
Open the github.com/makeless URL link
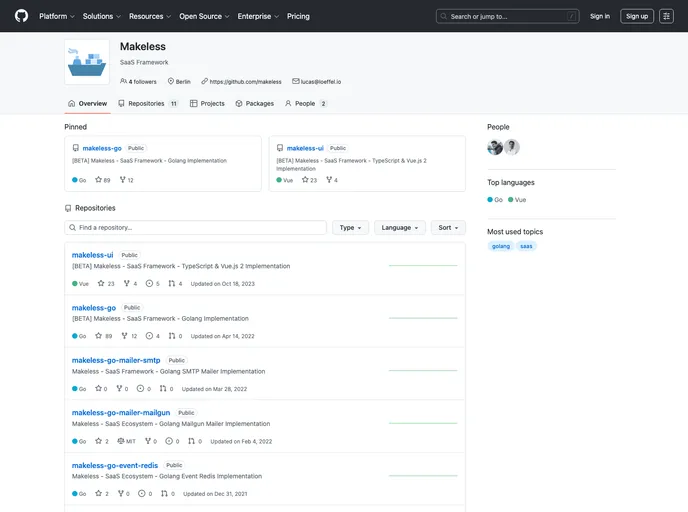click(245, 82)
